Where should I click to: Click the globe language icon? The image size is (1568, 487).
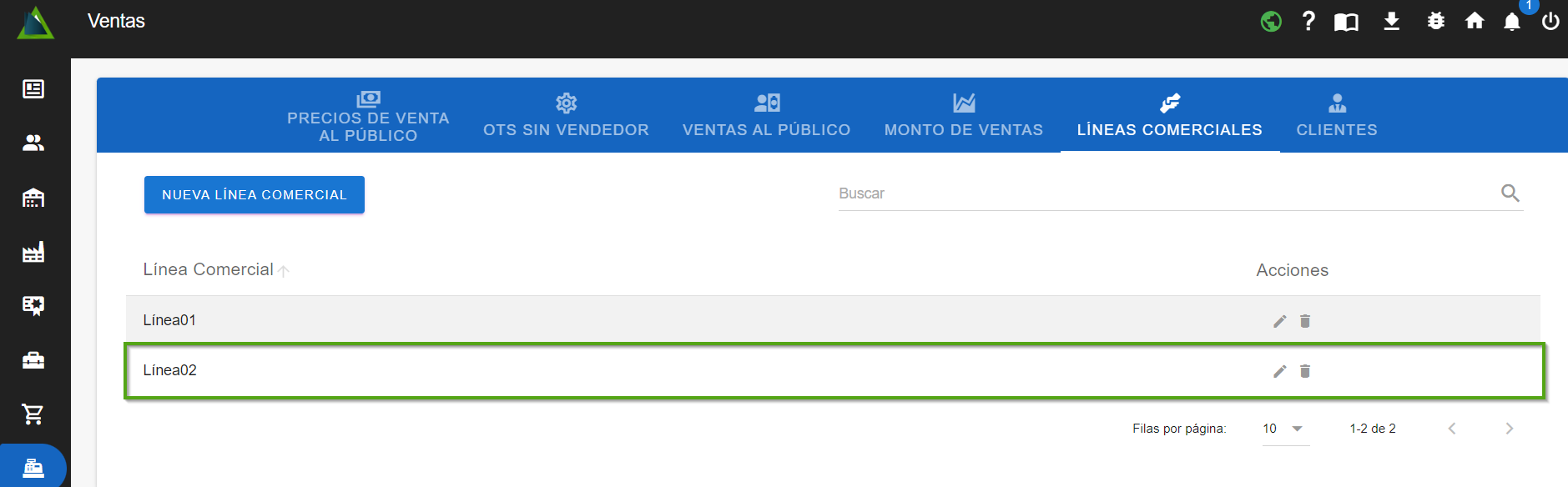1271,21
